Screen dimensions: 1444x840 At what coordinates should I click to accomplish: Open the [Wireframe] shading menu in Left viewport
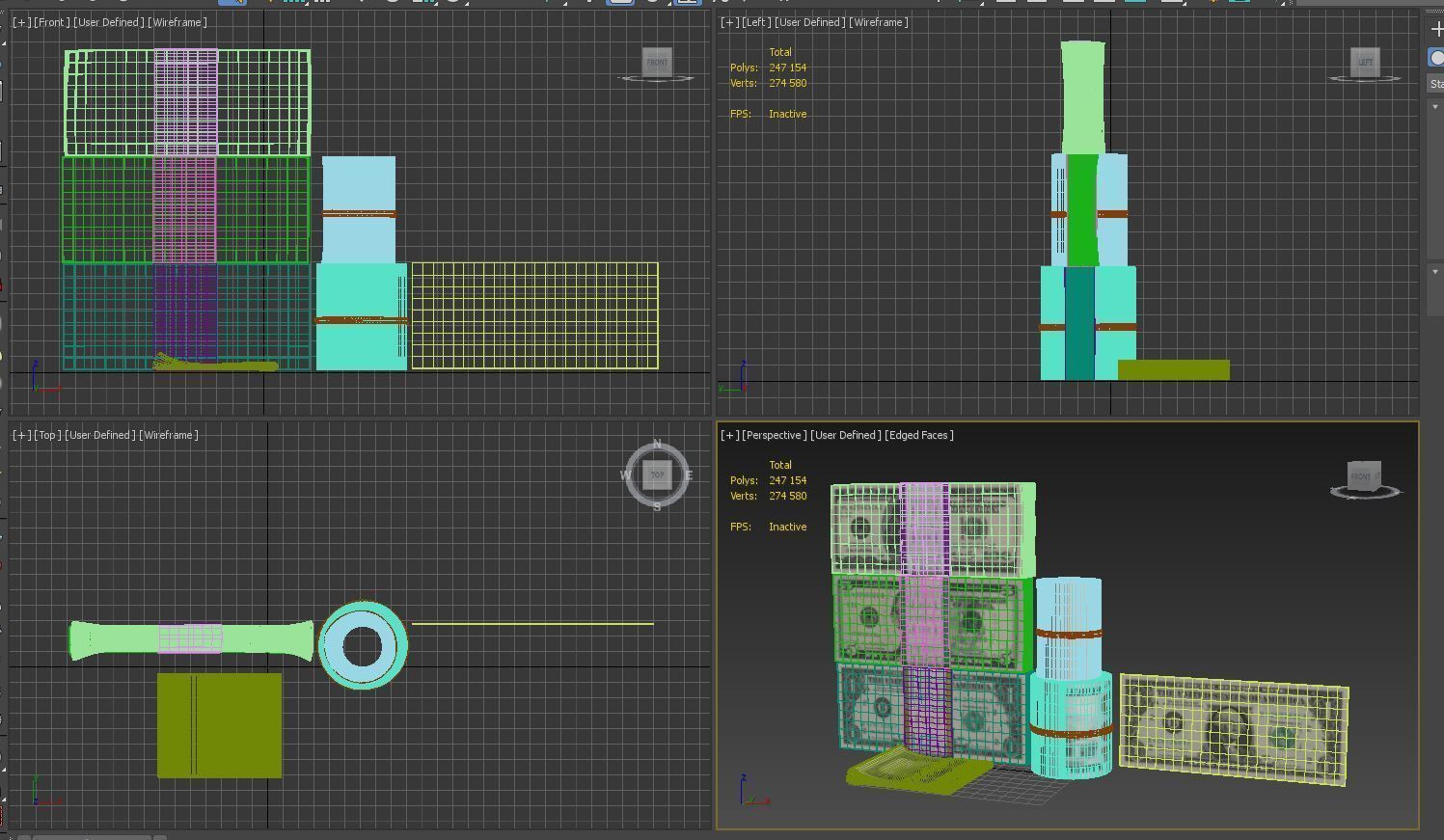coord(879,22)
